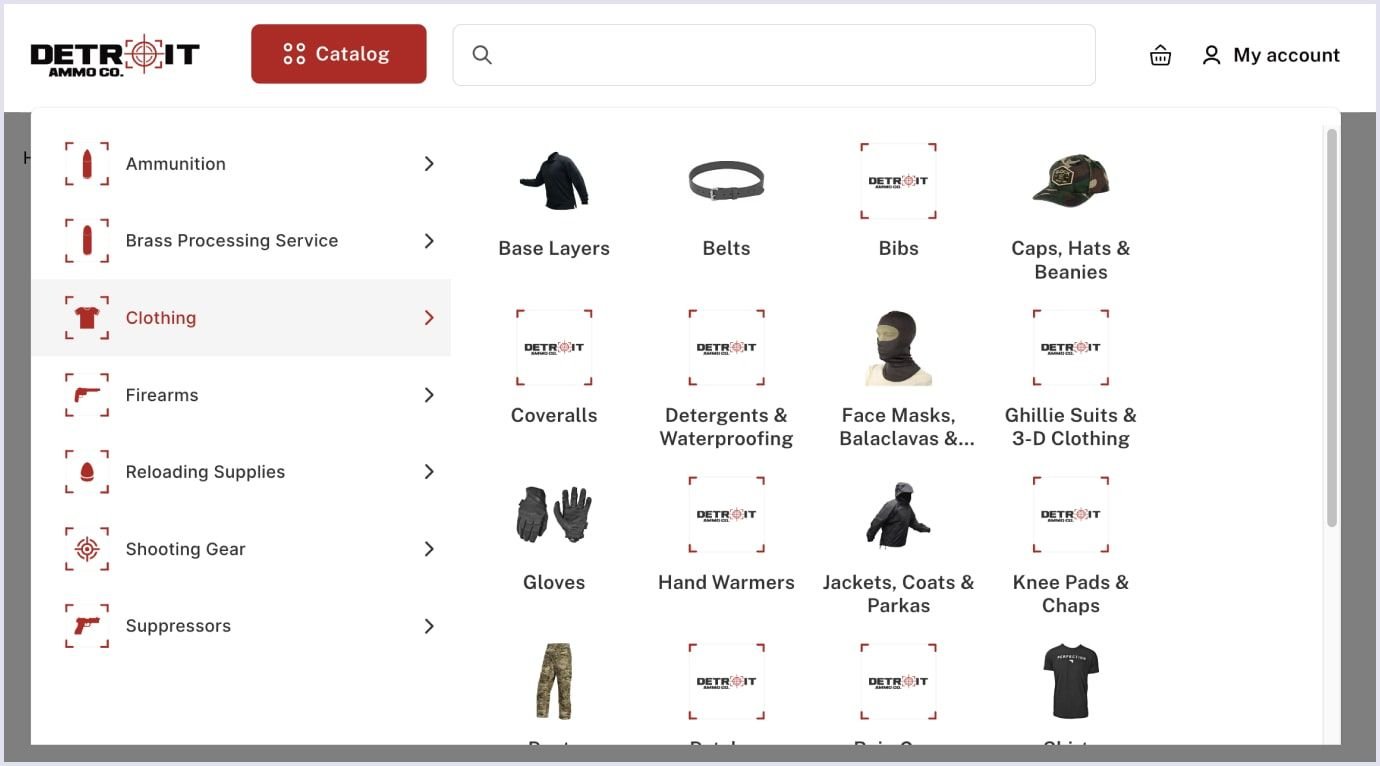Viewport: 1380px width, 766px height.
Task: Open the Catalog button
Action: (x=339, y=54)
